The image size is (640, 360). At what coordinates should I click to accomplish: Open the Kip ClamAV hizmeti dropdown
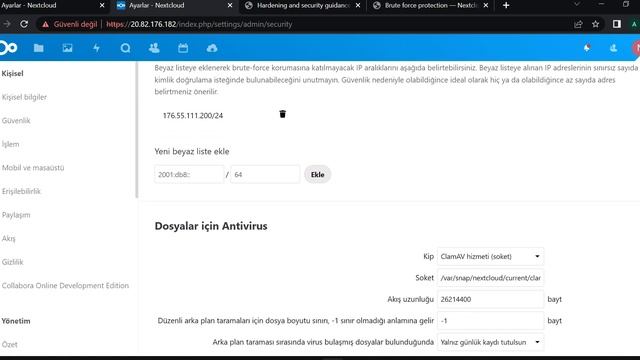pyautogui.click(x=490, y=256)
